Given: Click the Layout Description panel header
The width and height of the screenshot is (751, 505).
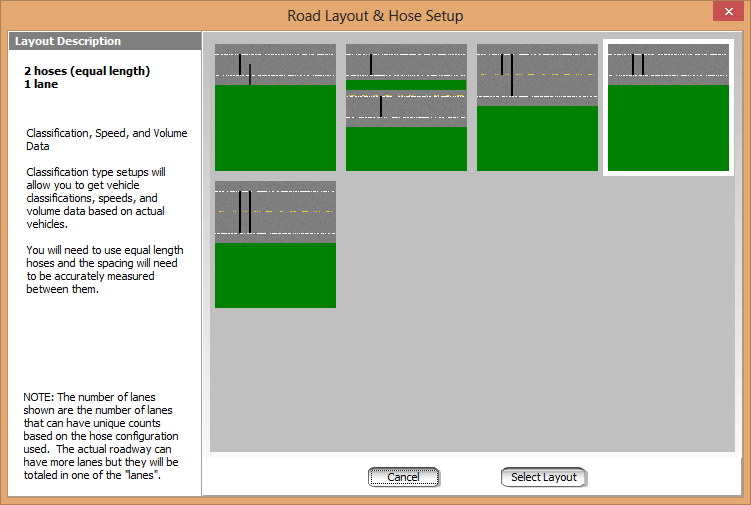Looking at the screenshot, I should (104, 42).
